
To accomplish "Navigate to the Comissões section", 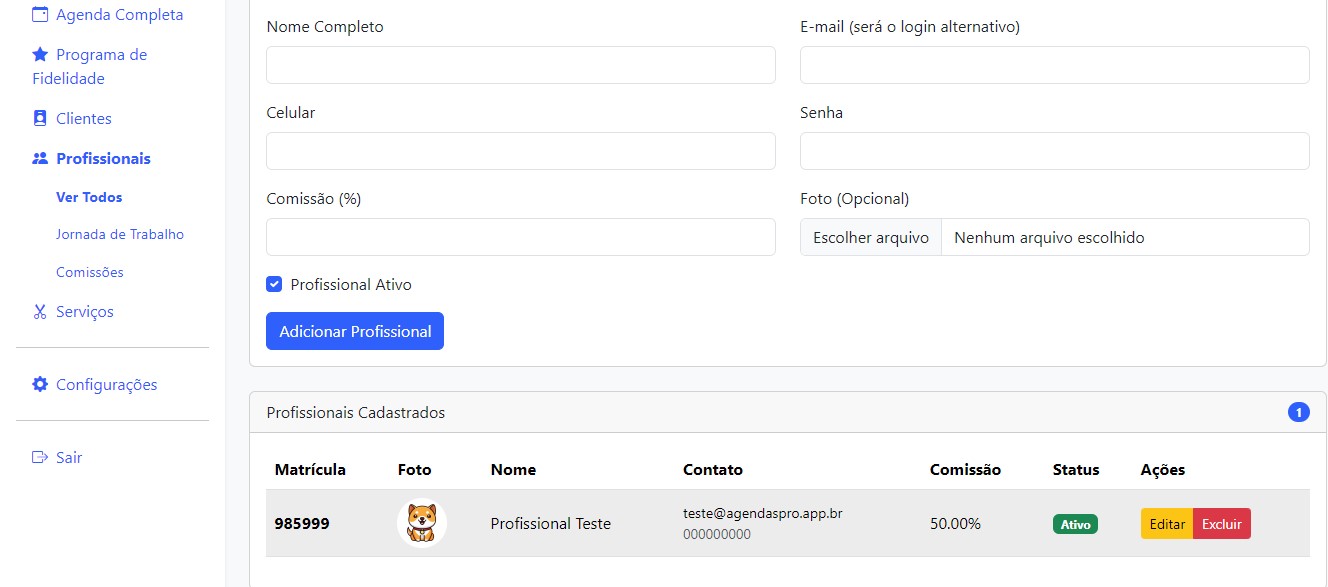I will [x=89, y=271].
